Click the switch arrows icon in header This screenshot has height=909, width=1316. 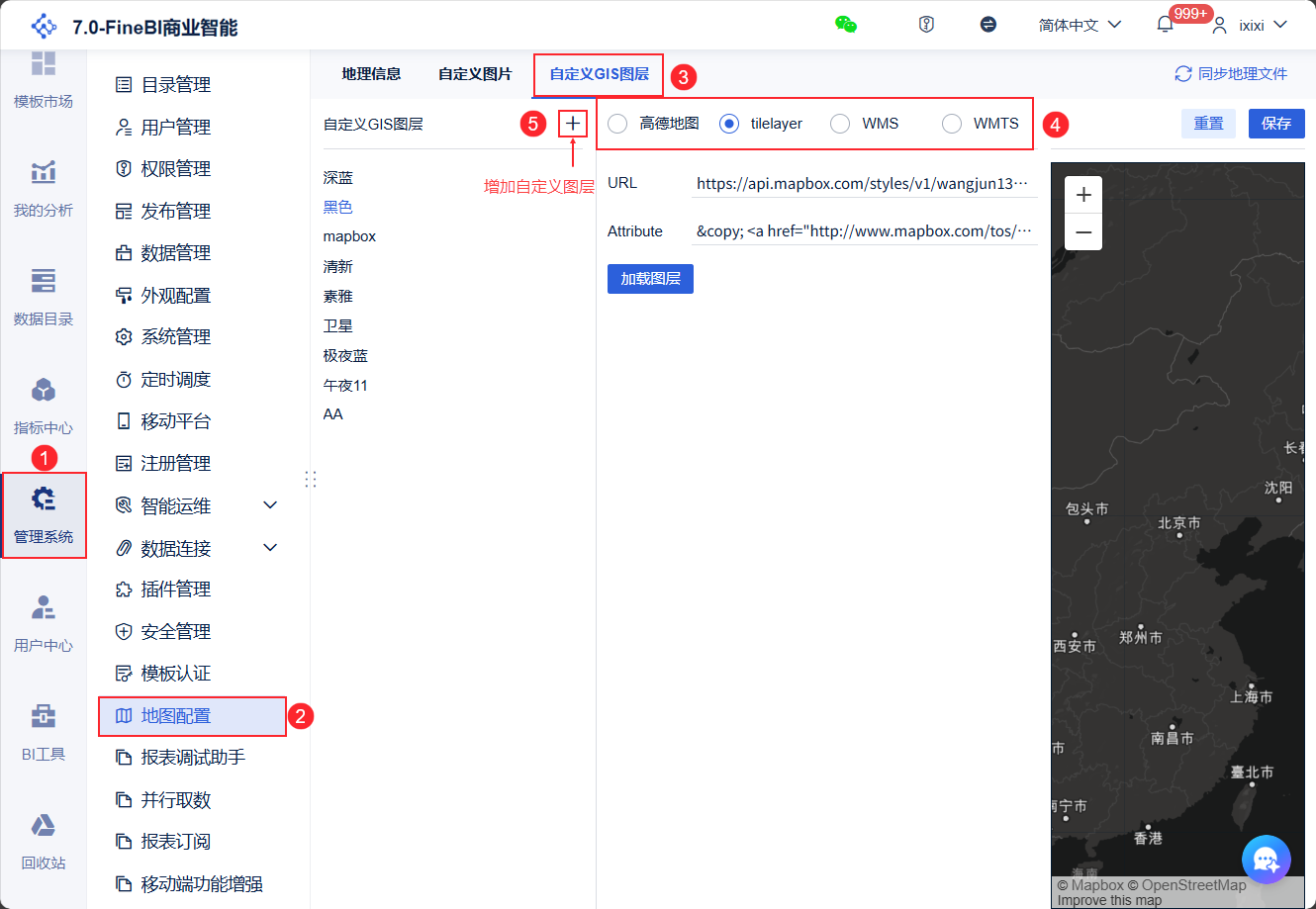[x=987, y=25]
